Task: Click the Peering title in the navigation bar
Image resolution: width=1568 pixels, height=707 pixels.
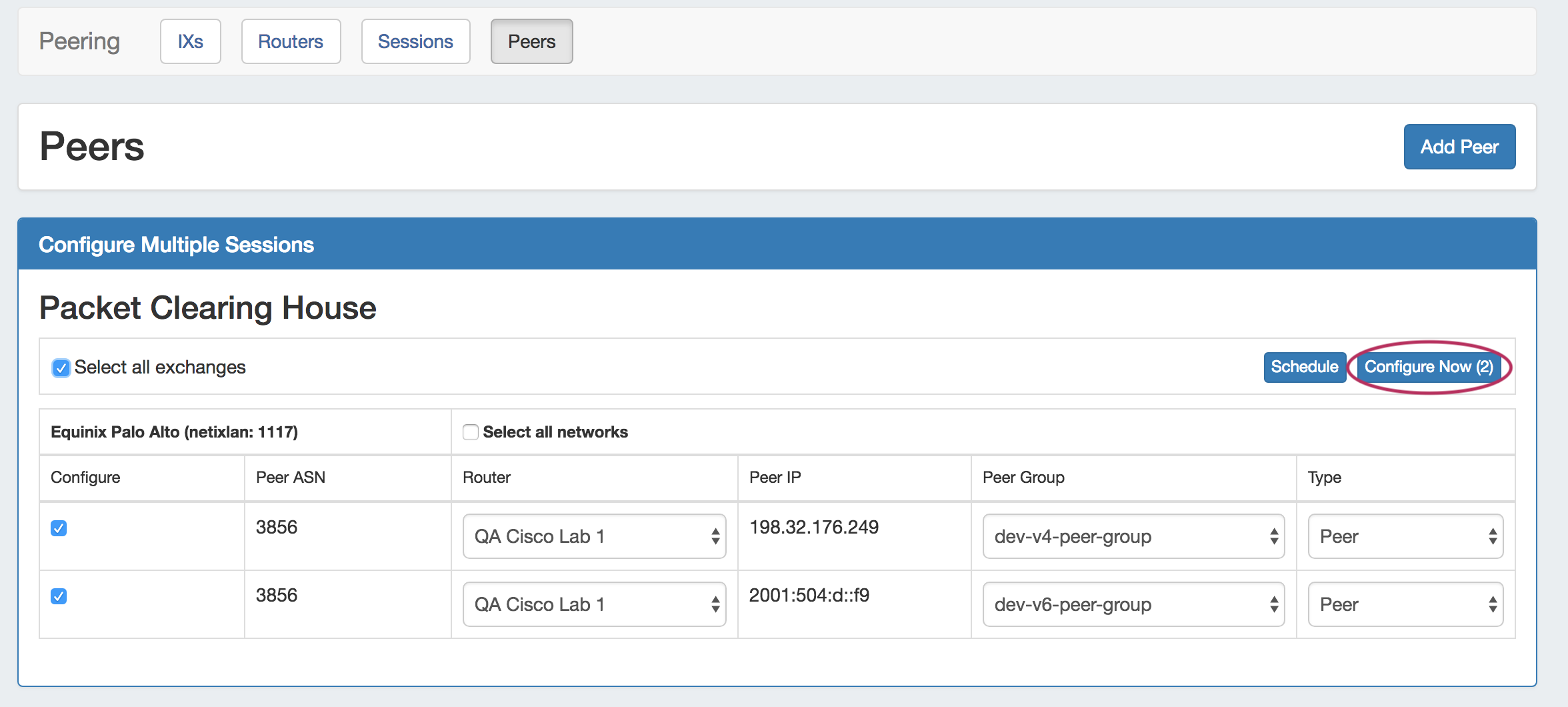Action: coord(79,41)
